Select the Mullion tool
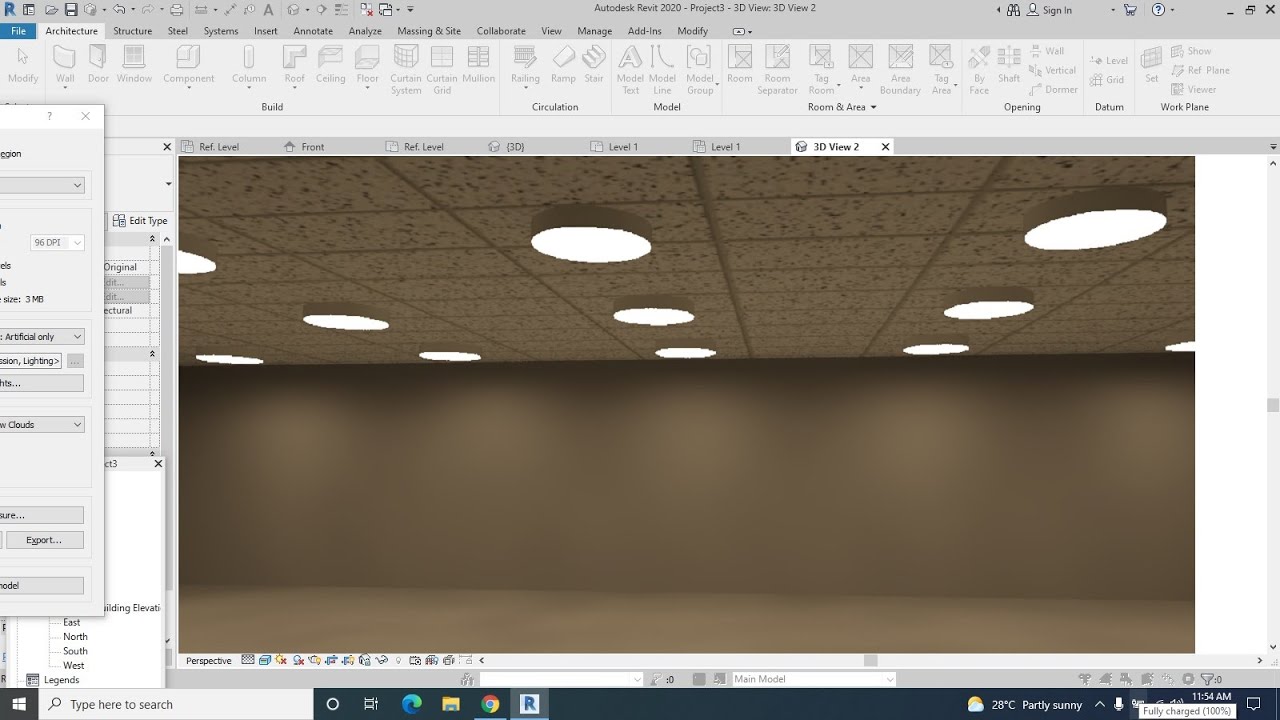 (478, 65)
